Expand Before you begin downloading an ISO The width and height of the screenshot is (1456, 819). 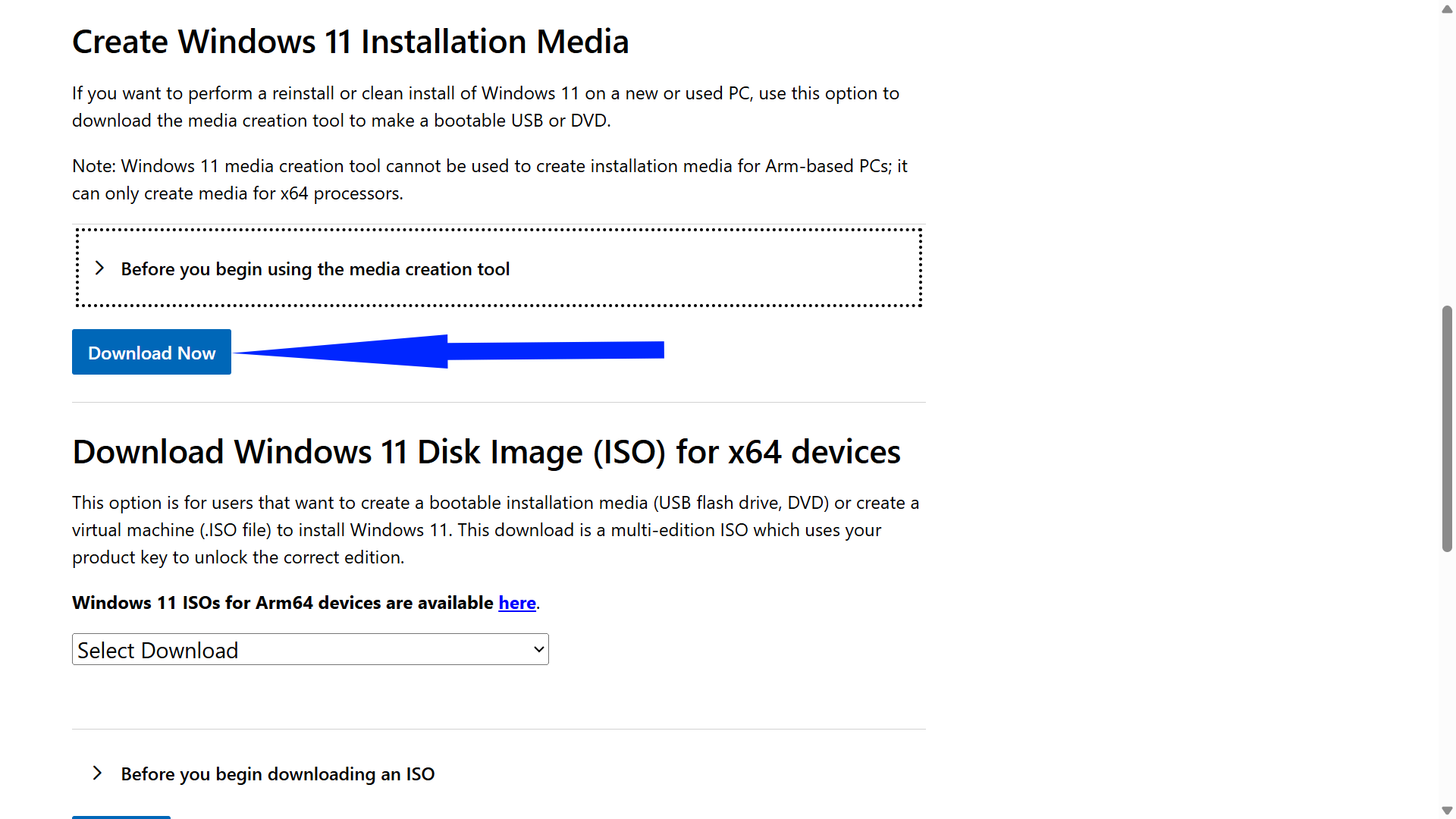click(x=278, y=773)
